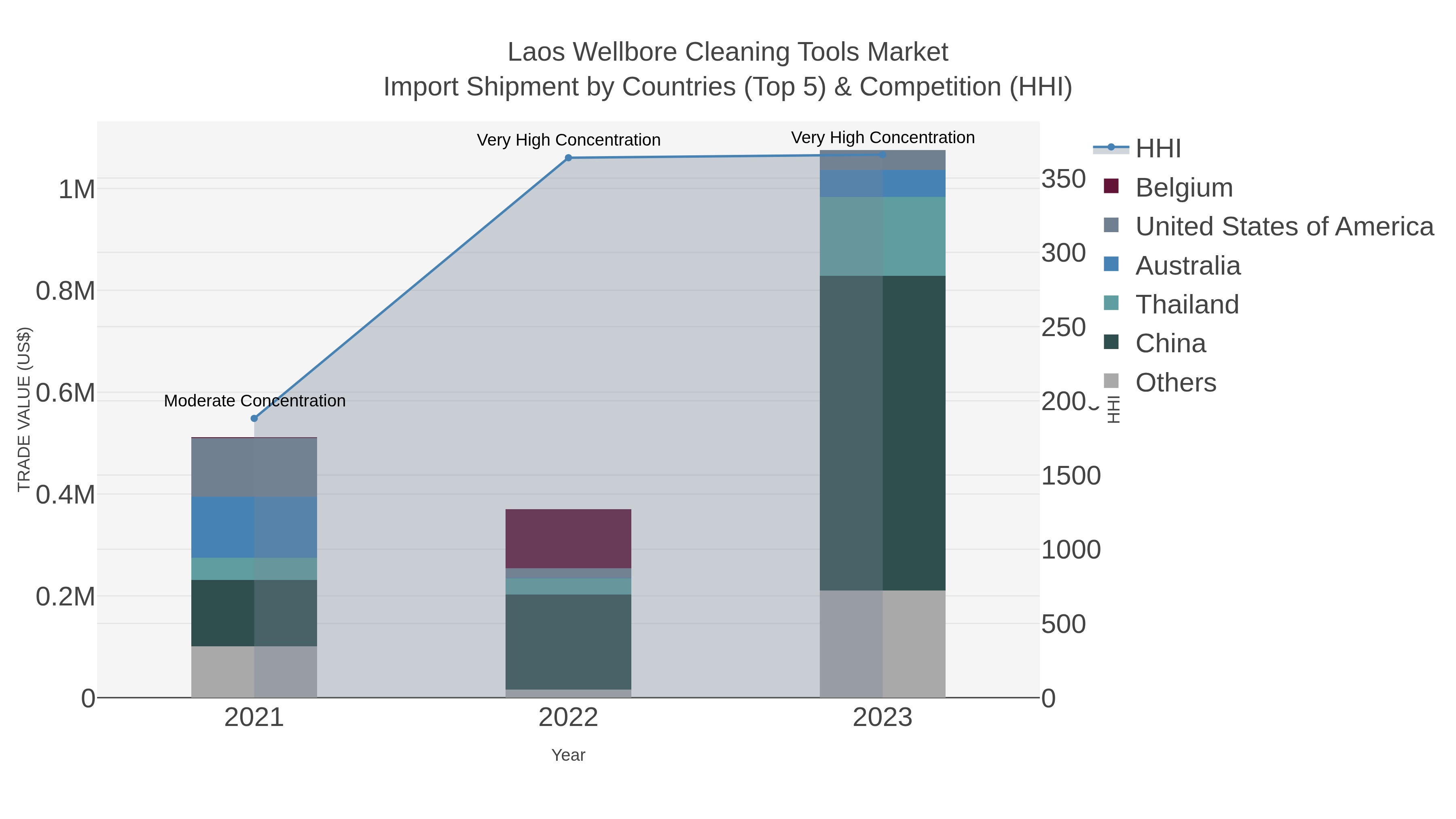
Task: Toggle Others series in the legend
Action: (1160, 382)
